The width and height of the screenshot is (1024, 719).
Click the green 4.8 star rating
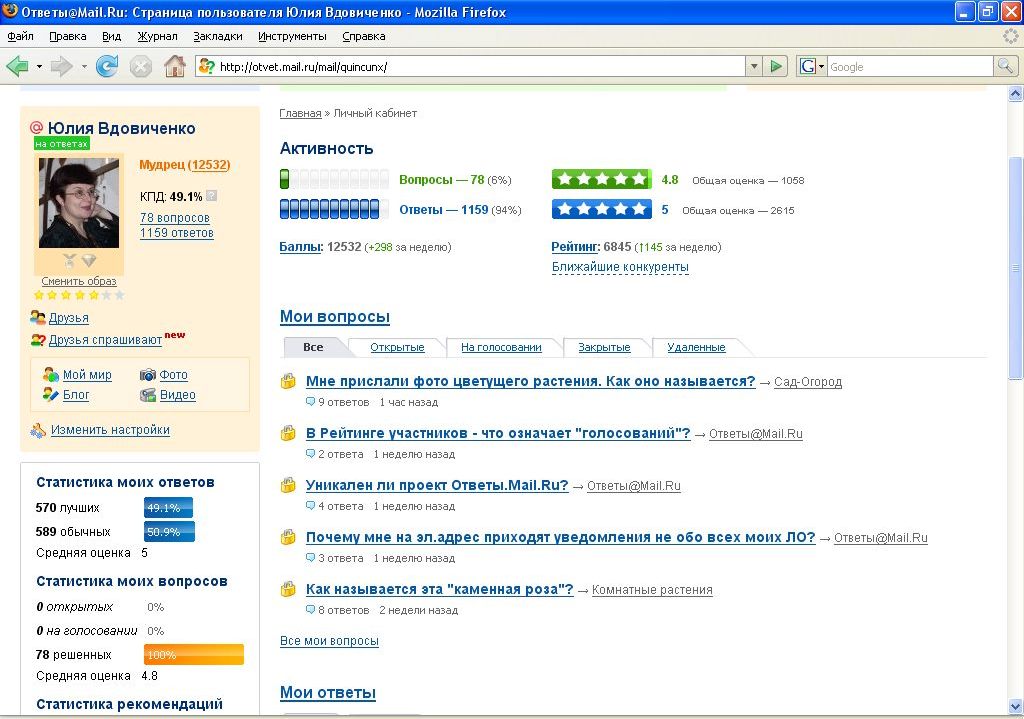coord(601,180)
